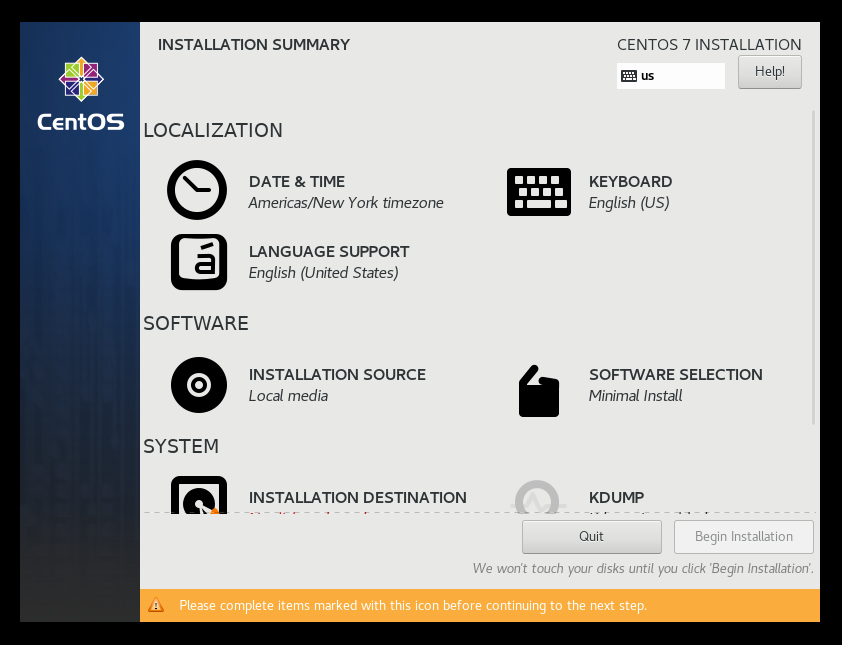Open Date & Time clock icon
842x645 pixels.
[x=197, y=190]
